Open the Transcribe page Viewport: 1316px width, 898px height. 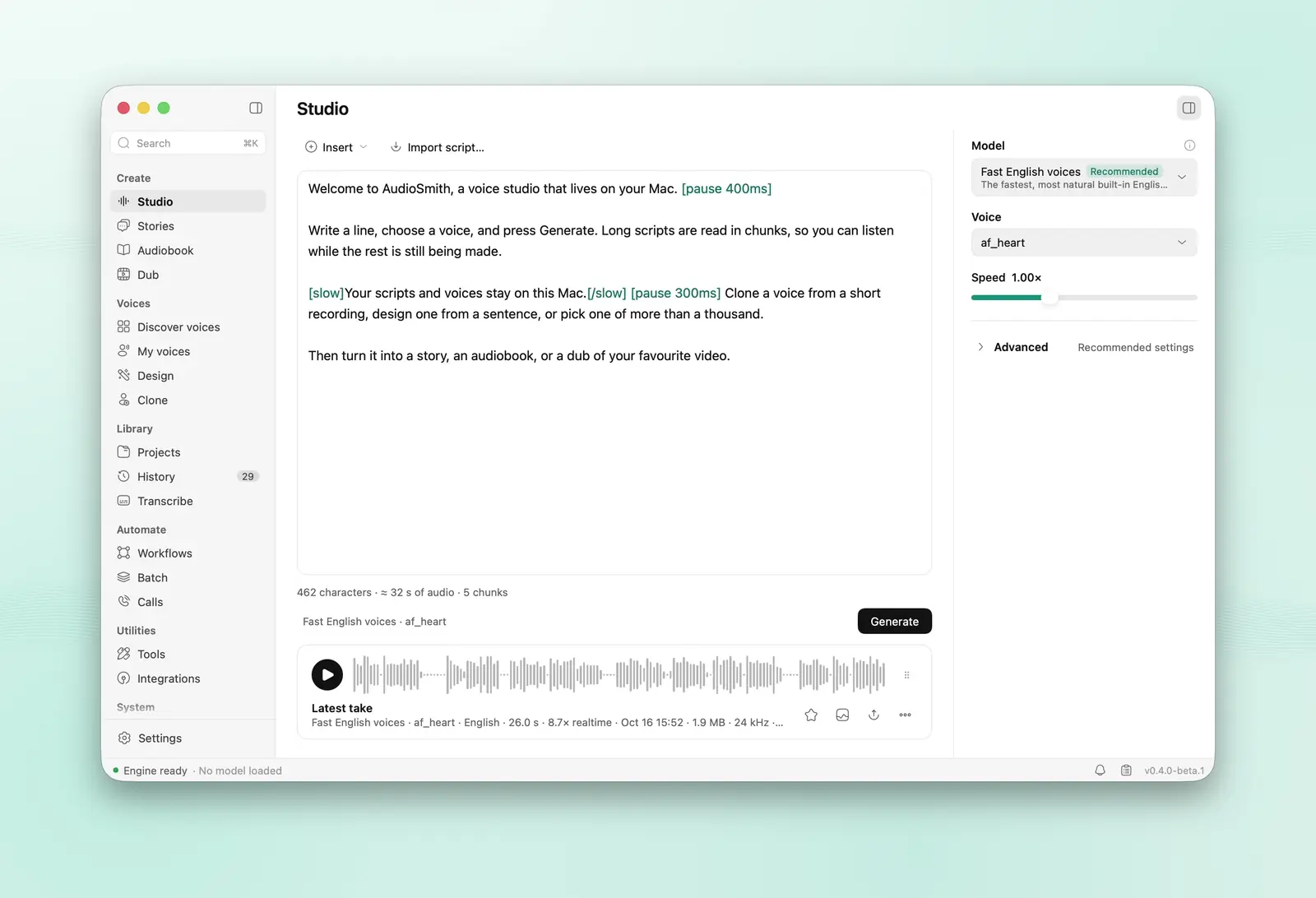pos(188,501)
